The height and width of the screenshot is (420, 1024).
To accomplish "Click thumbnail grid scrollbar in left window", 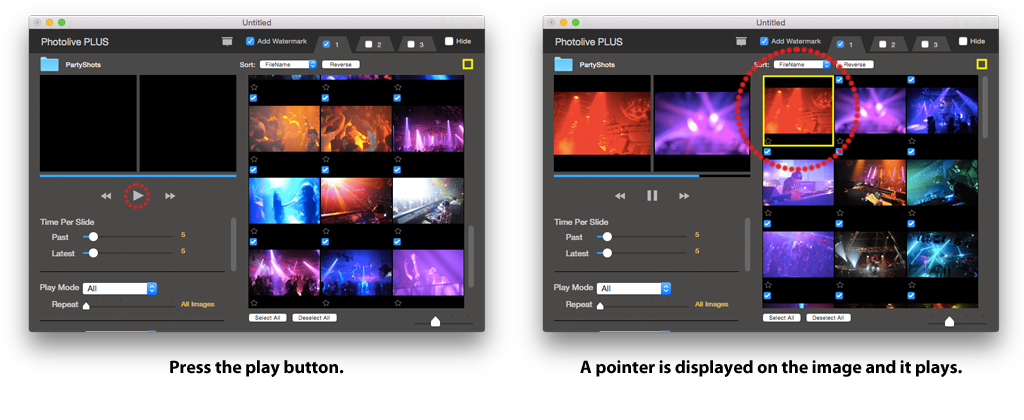I will tap(472, 257).
